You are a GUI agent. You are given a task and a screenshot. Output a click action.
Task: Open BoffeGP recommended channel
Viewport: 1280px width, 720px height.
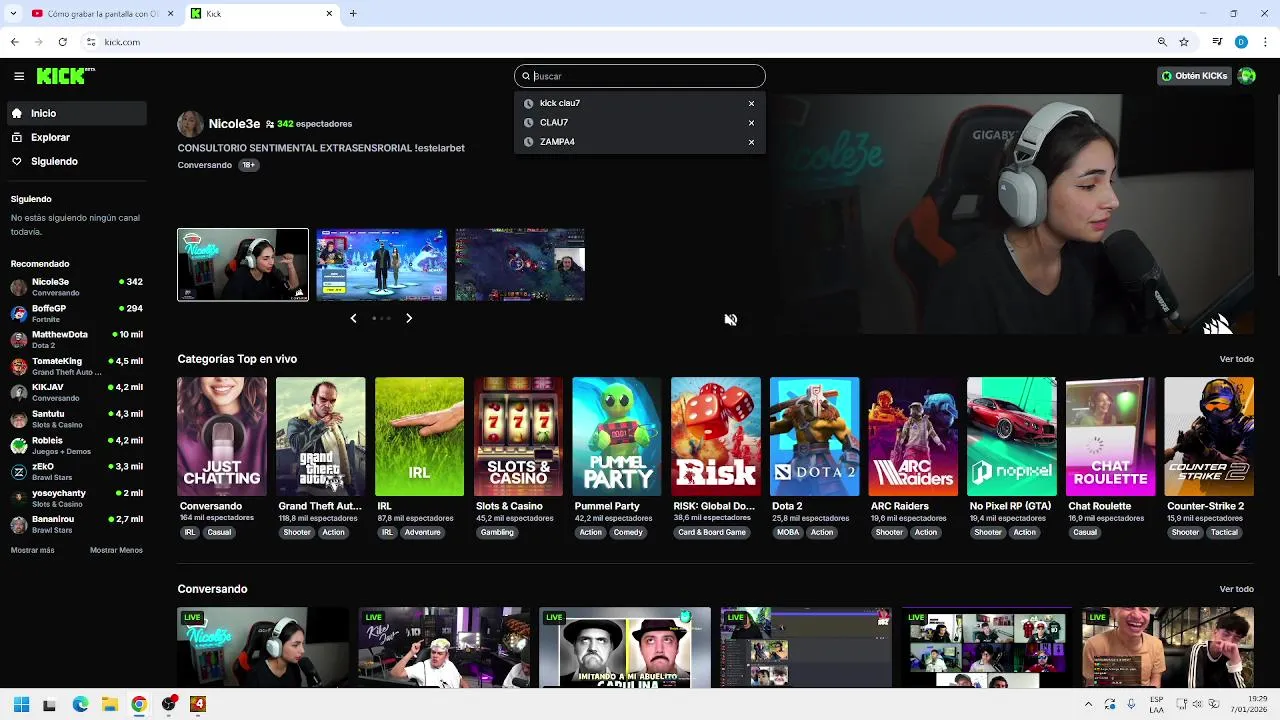(x=77, y=314)
